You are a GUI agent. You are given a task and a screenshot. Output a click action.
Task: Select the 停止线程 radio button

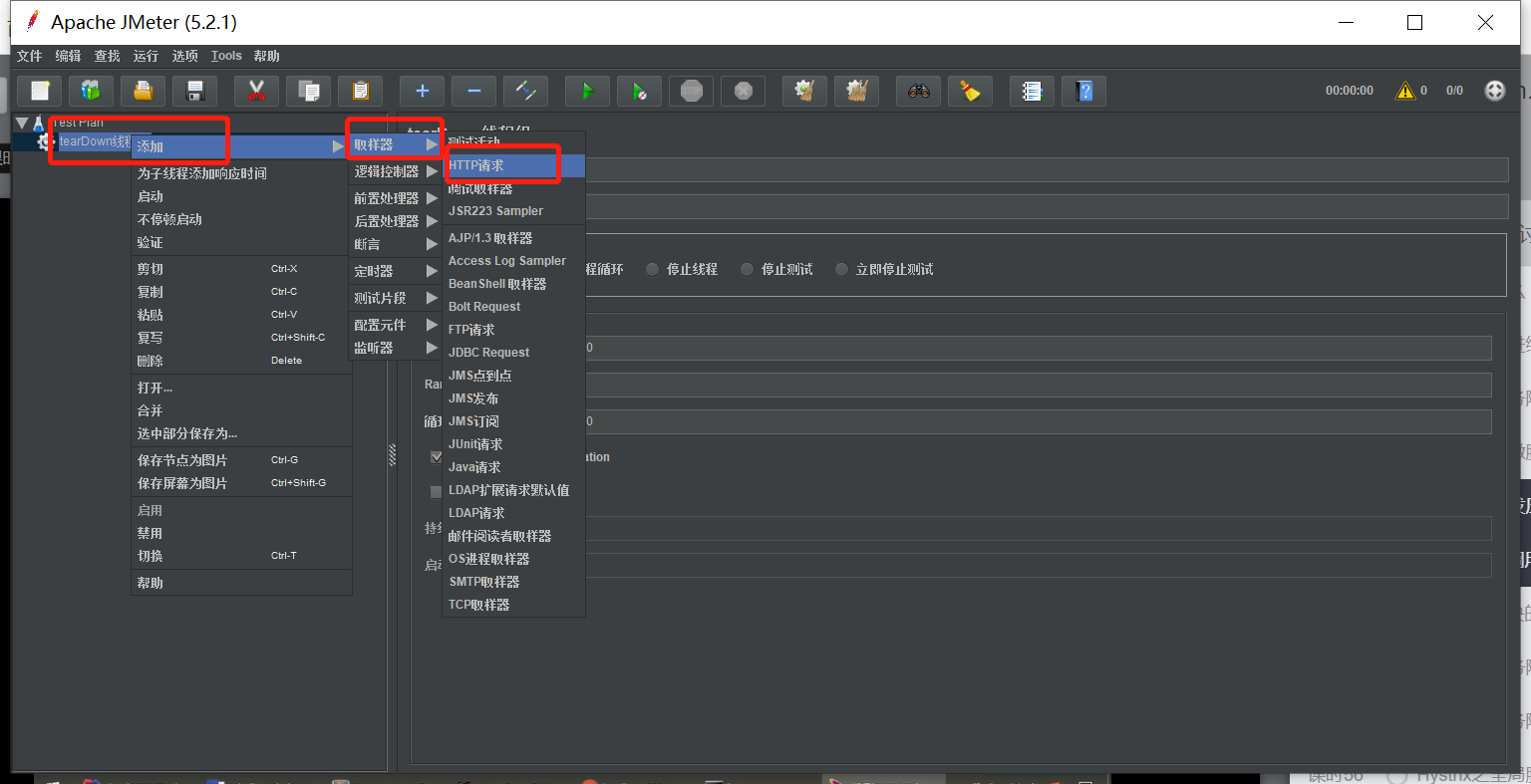(652, 269)
